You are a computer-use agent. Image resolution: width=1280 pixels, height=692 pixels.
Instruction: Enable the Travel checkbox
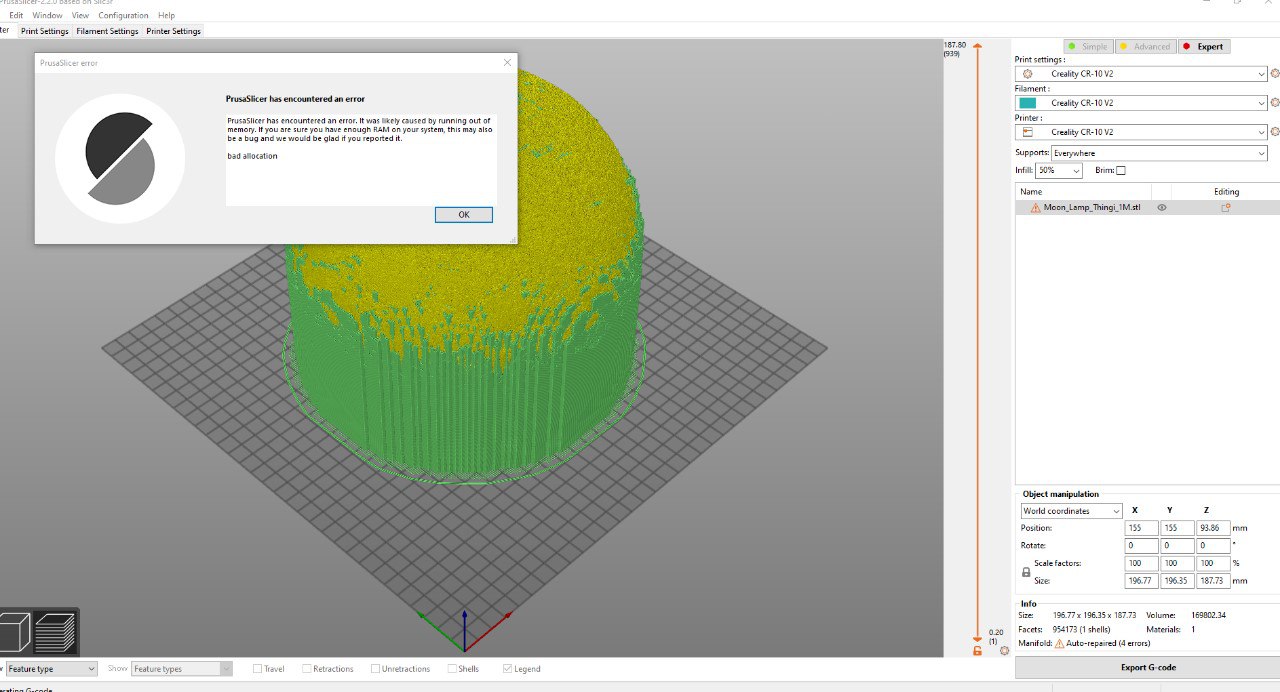(x=258, y=669)
